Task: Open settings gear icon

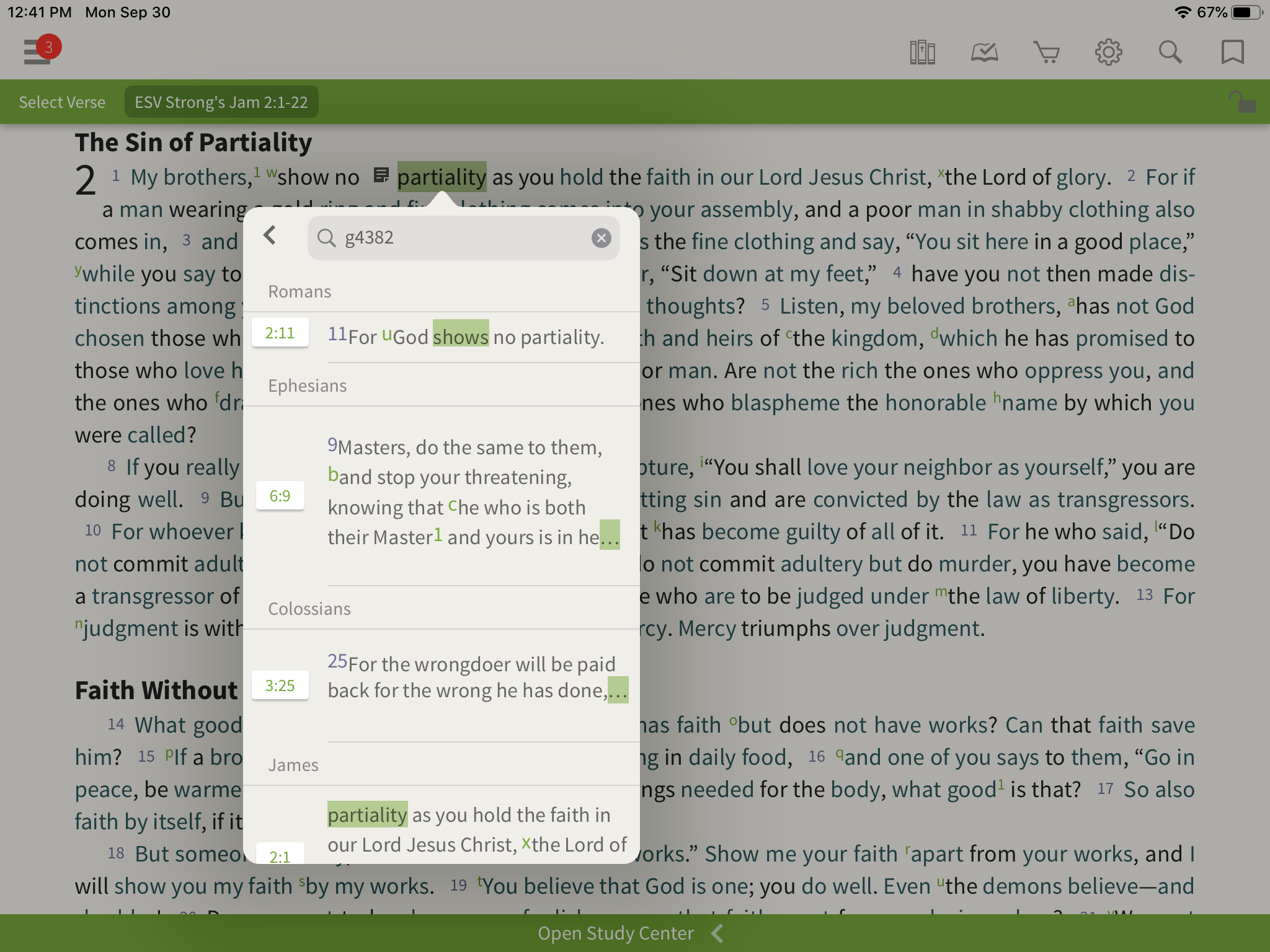Action: pos(1108,52)
